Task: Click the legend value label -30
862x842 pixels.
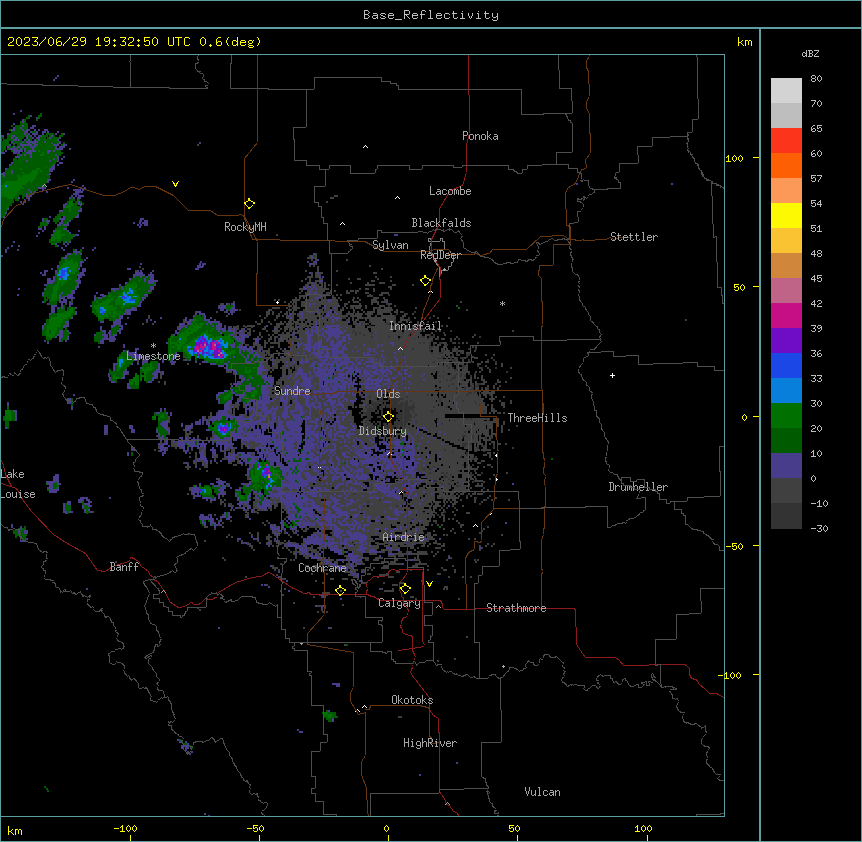Action: 819,529
